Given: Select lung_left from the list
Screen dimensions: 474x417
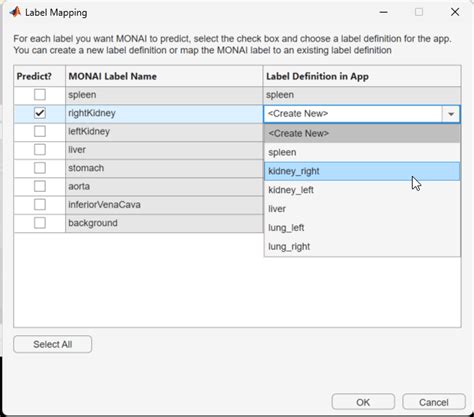Looking at the screenshot, I should click(x=362, y=228).
